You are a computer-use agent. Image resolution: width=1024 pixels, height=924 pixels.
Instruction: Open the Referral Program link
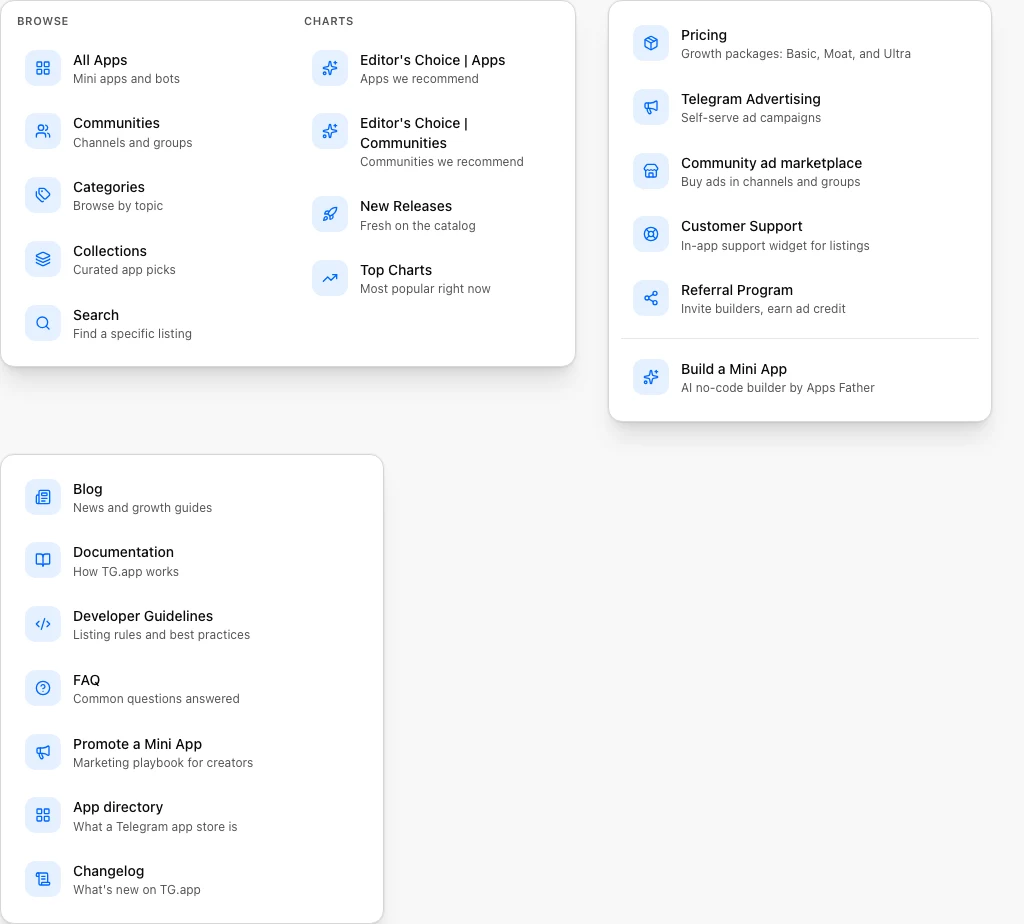(800, 299)
